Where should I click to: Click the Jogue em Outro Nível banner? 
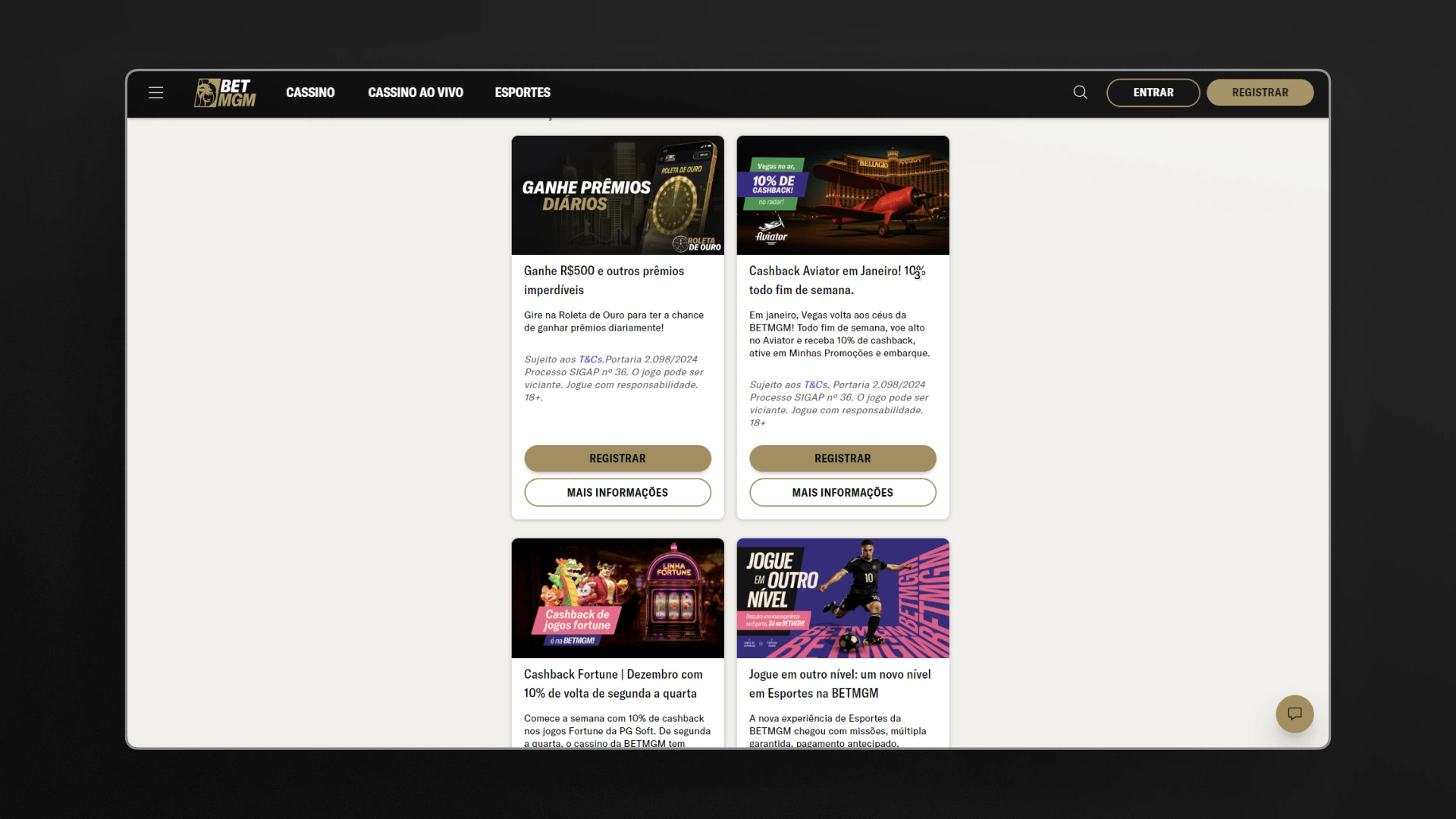843,598
